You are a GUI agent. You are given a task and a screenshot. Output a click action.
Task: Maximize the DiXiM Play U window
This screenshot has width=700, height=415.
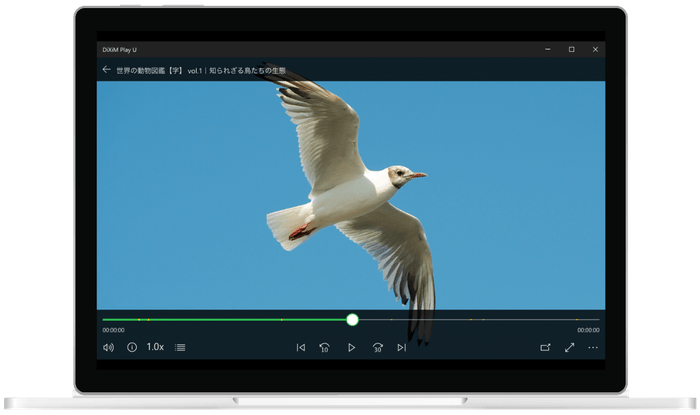tap(571, 49)
